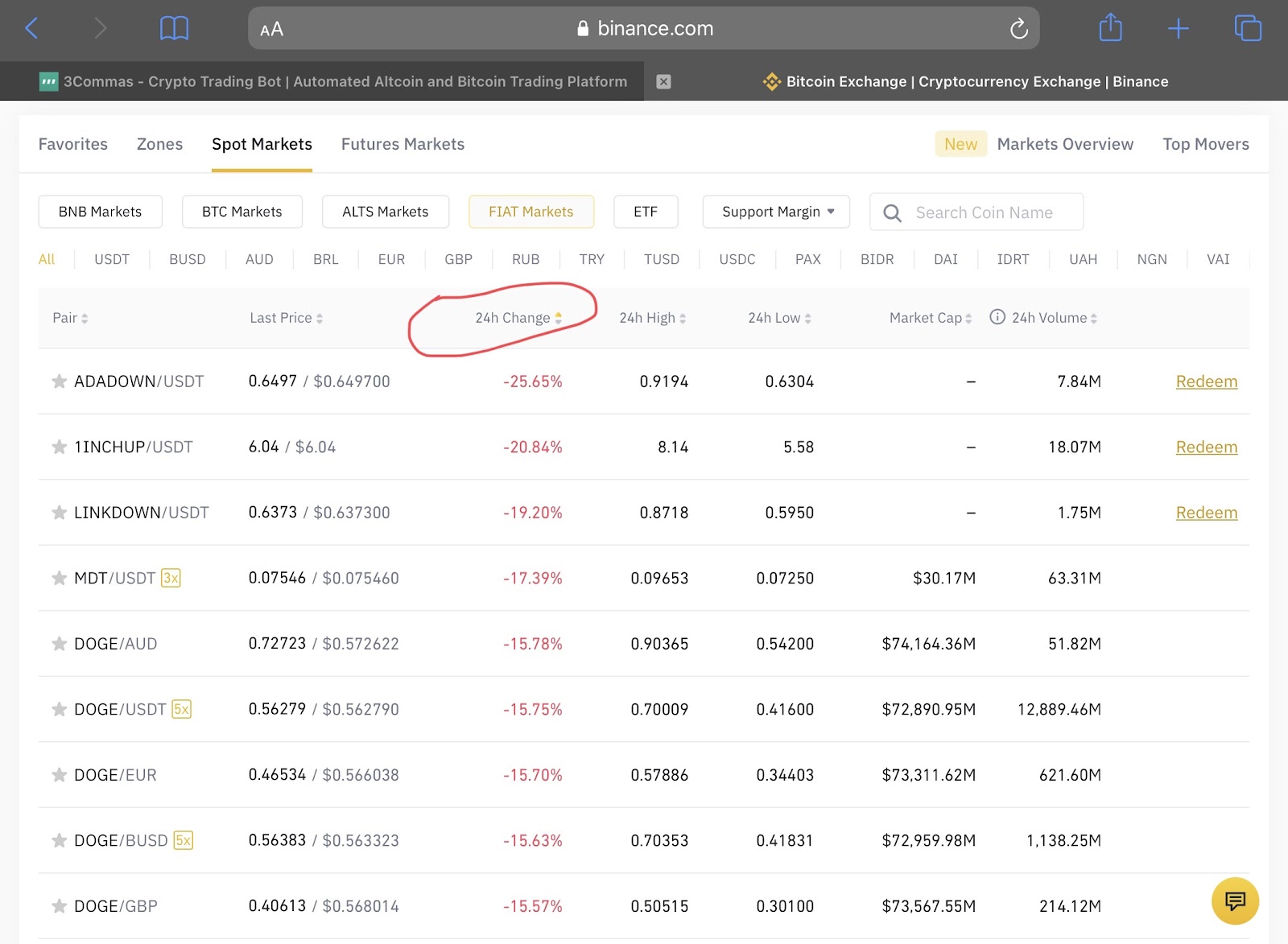Redeem on the LINKDOWN/USDT row
Viewport: 1288px width, 944px height.
1206,513
